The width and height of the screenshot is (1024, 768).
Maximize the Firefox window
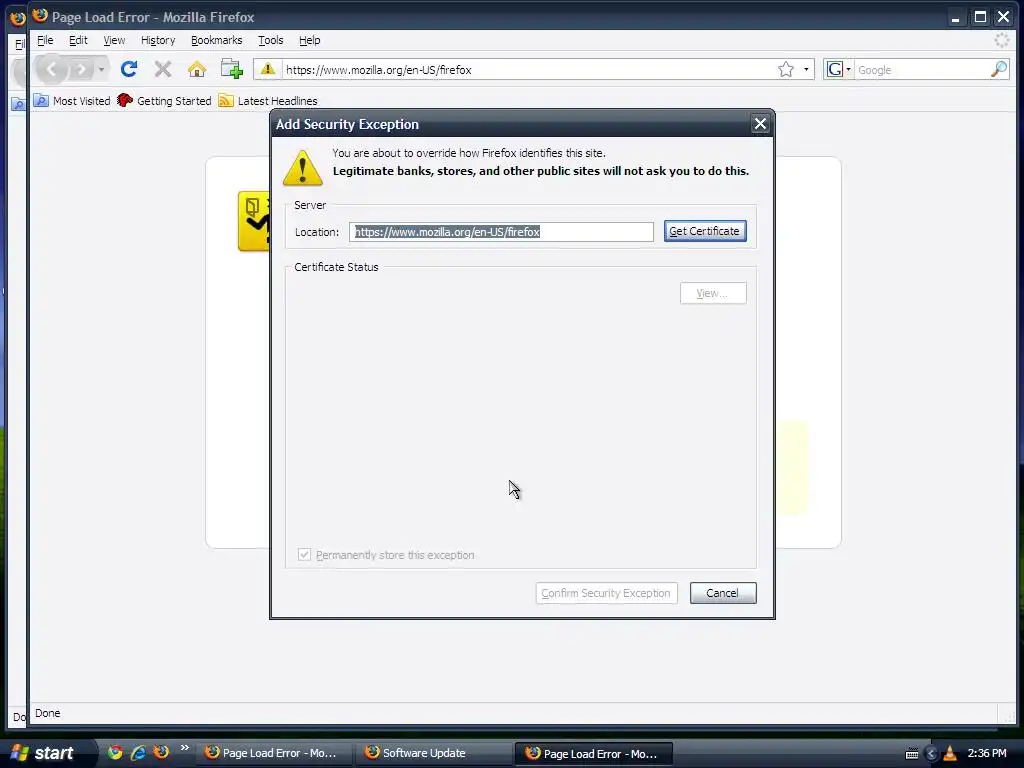980,18
